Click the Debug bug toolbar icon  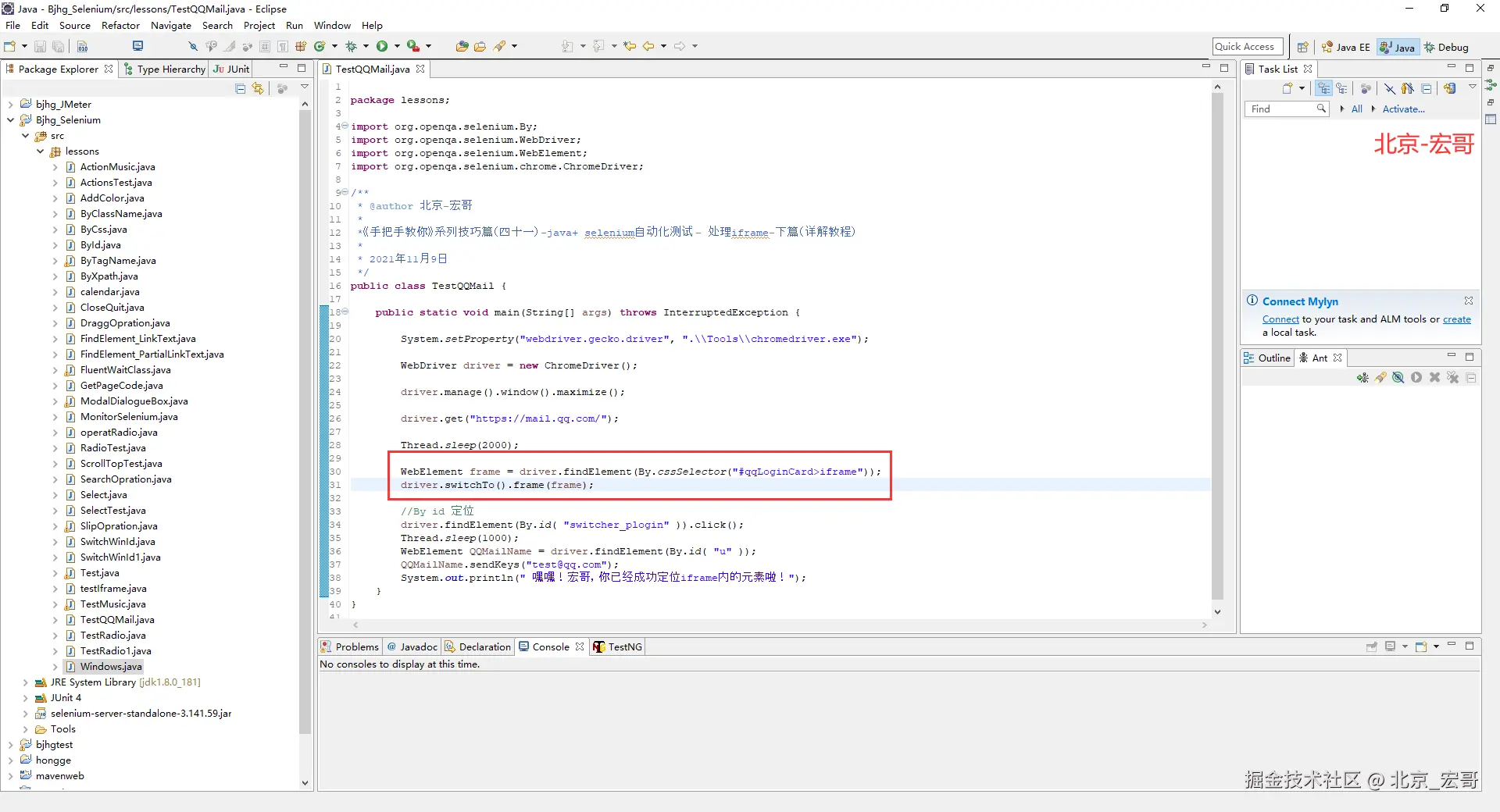(x=351, y=47)
